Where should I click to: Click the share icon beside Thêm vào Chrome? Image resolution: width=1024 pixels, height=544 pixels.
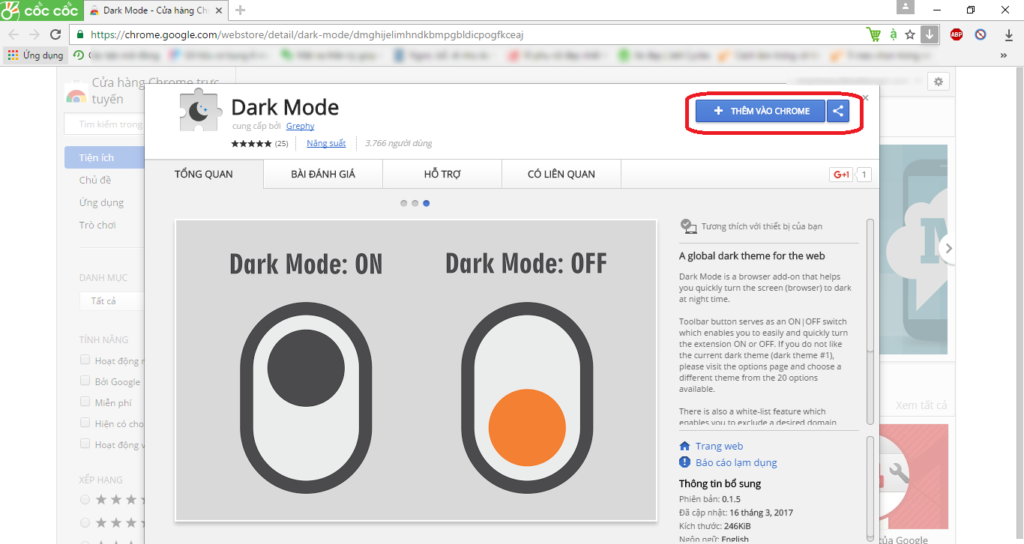tap(838, 111)
